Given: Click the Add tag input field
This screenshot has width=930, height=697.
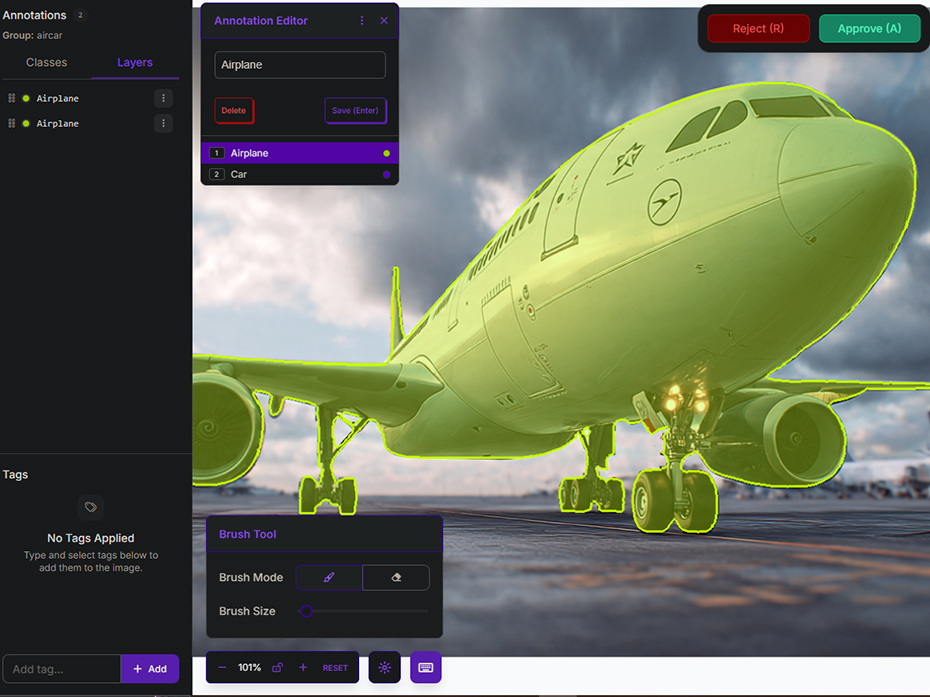Looking at the screenshot, I should point(62,669).
